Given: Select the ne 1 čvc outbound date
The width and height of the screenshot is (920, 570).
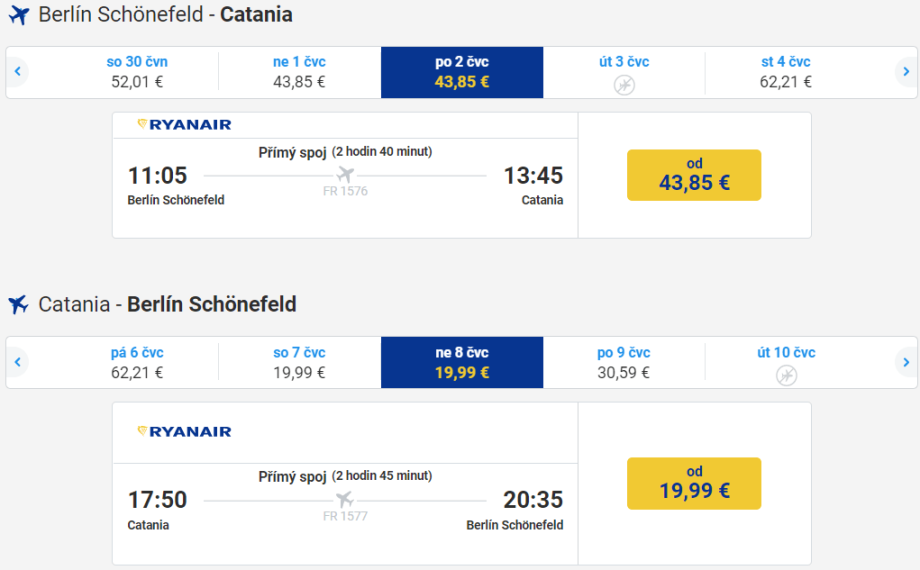Looking at the screenshot, I should point(299,72).
